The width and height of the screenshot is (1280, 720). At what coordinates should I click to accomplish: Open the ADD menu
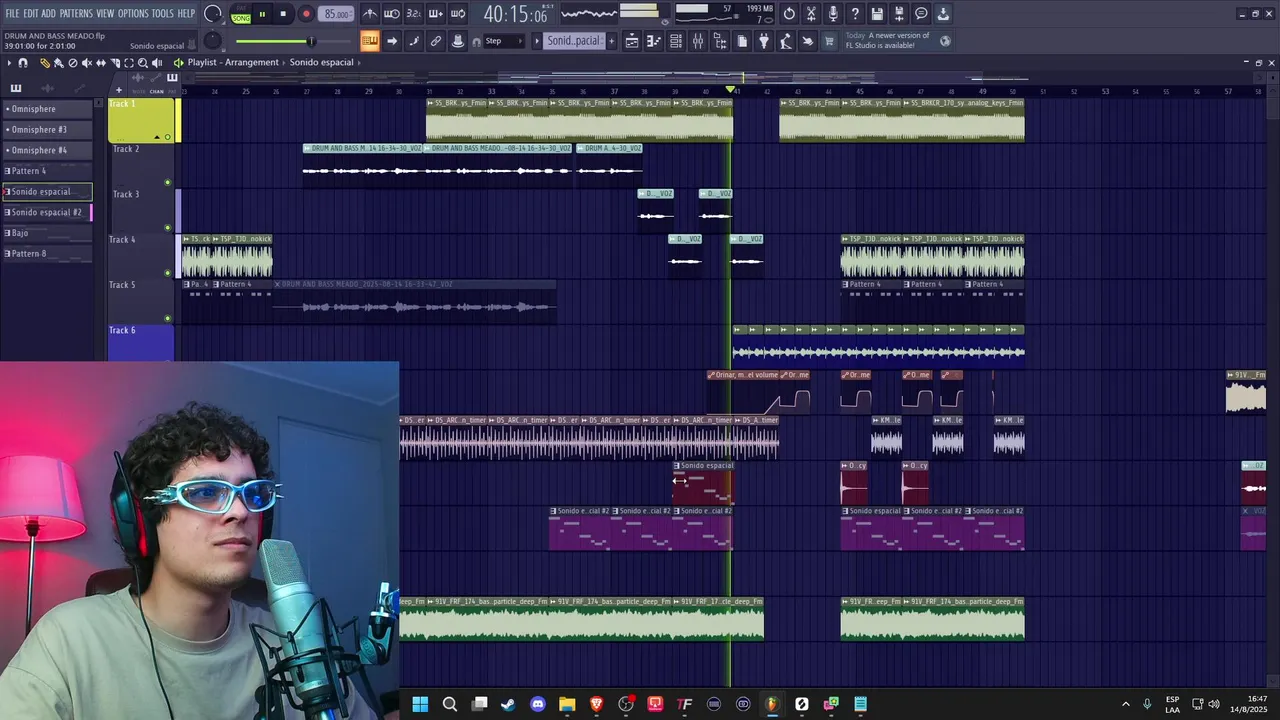[48, 14]
